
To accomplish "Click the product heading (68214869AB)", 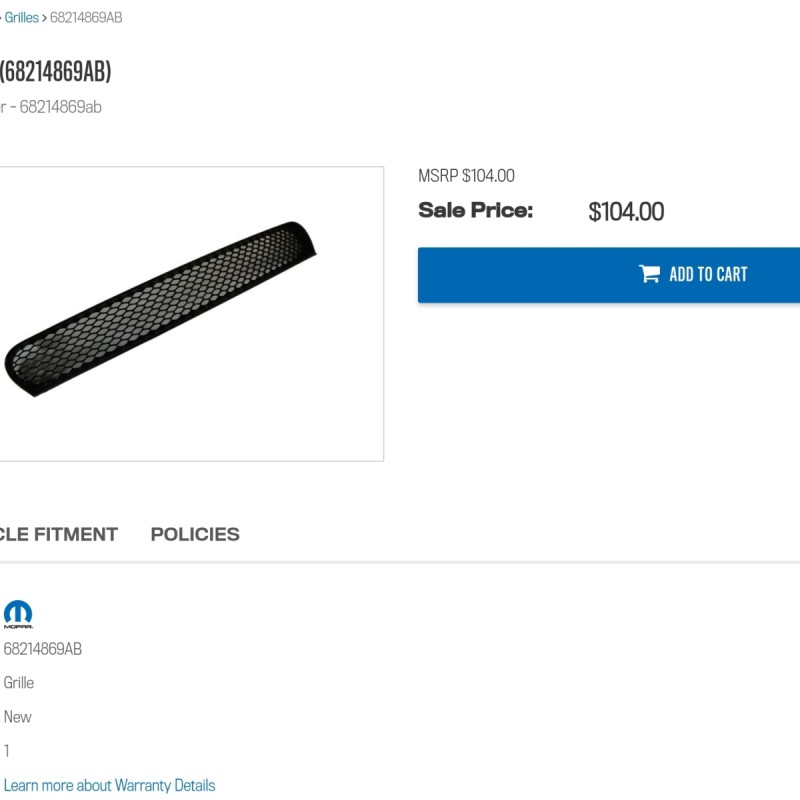I will pyautogui.click(x=55, y=72).
